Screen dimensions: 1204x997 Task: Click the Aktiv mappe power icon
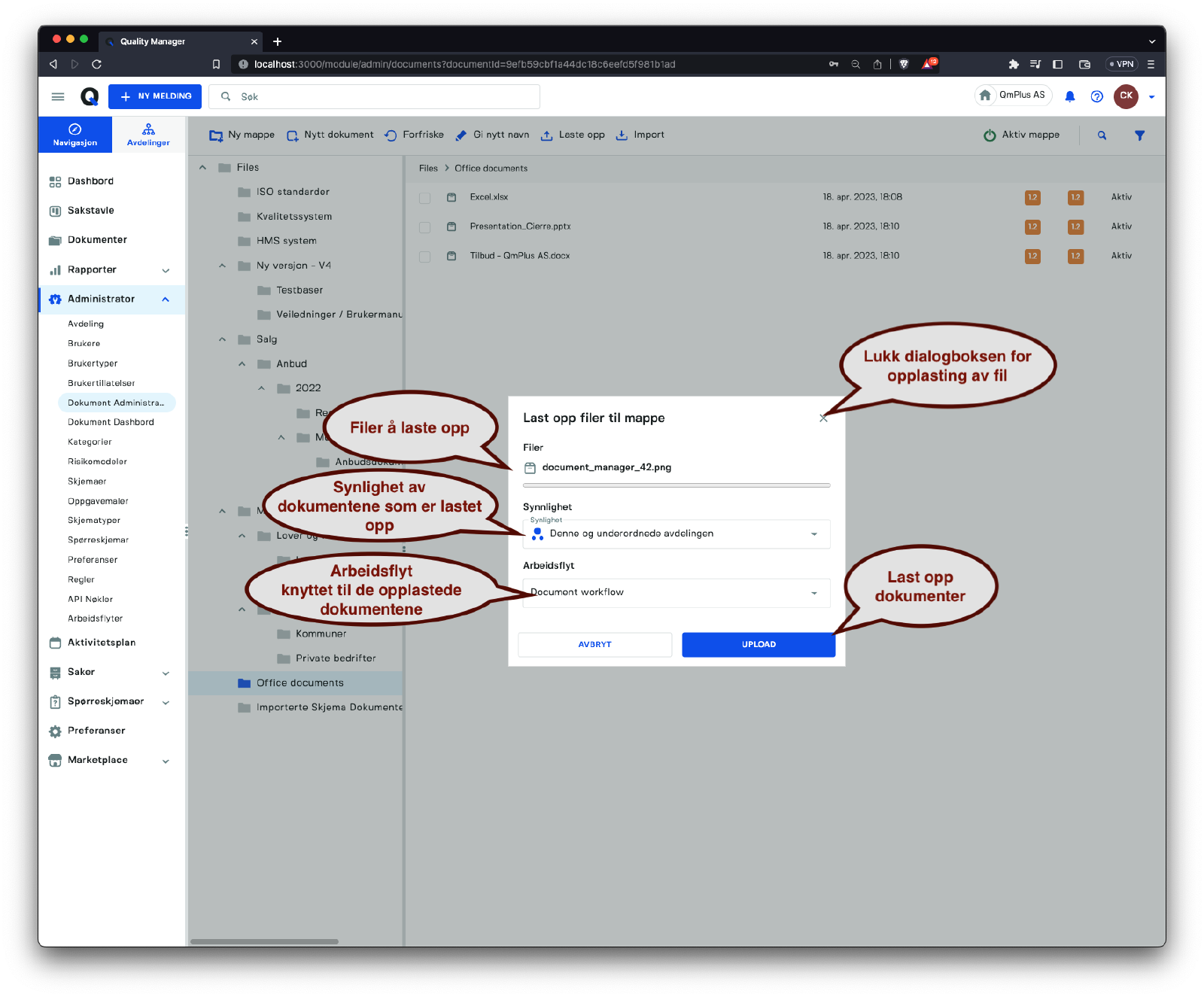coord(990,135)
